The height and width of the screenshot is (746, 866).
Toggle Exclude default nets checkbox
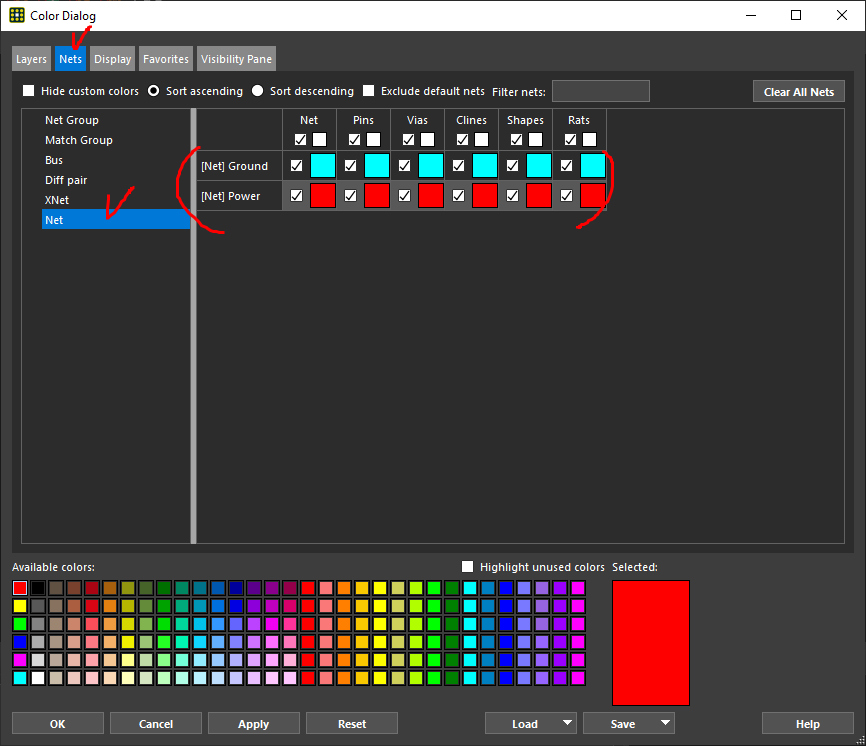click(x=369, y=91)
